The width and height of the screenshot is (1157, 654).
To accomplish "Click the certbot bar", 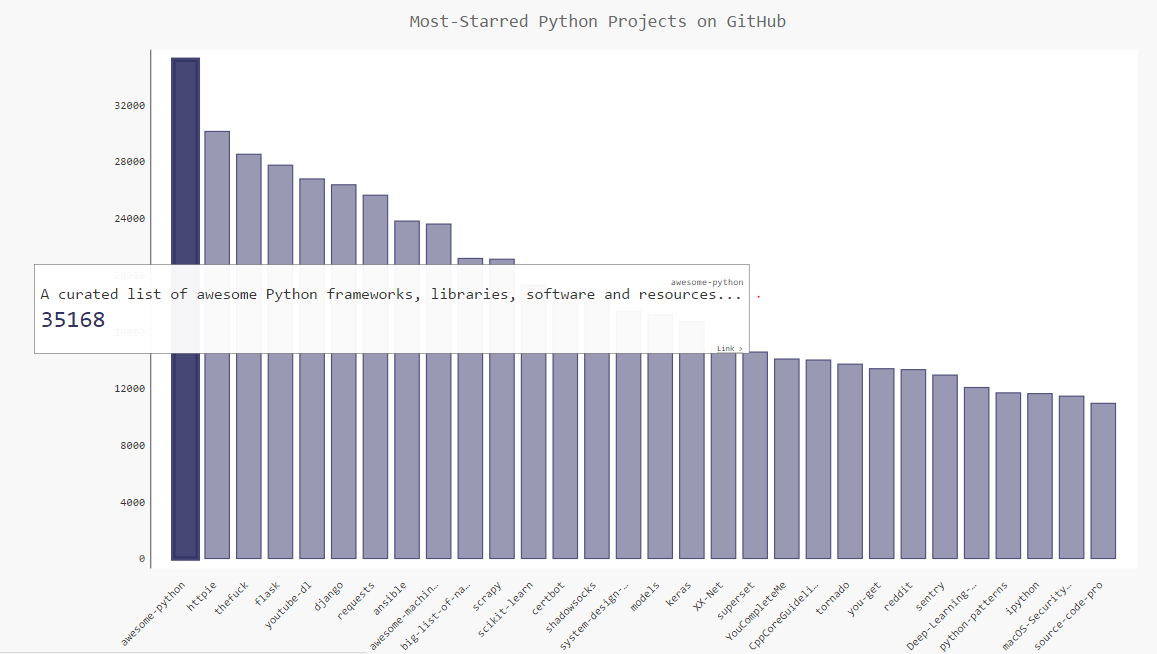I will coord(565,455).
